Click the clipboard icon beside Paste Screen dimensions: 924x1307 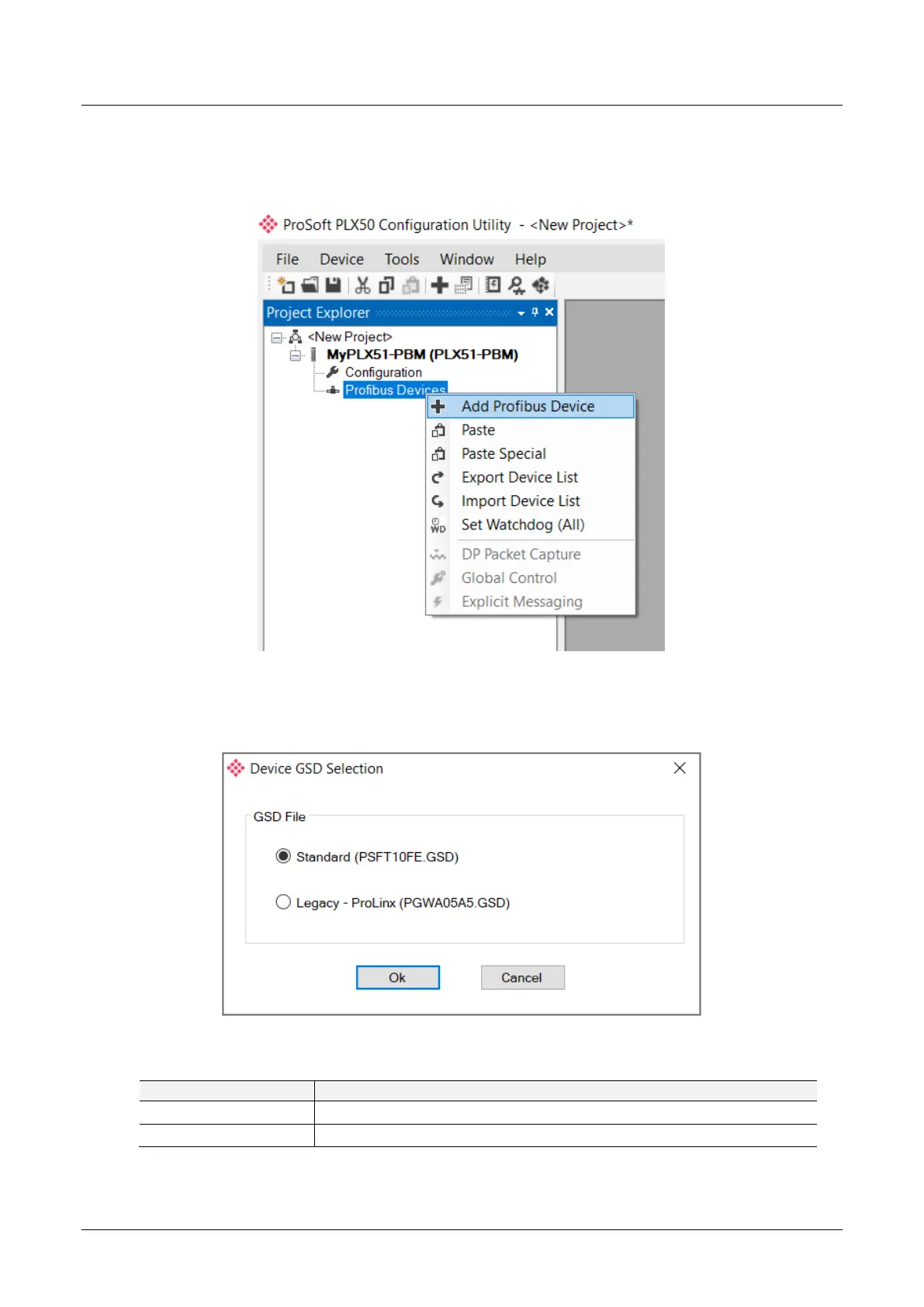(x=438, y=430)
